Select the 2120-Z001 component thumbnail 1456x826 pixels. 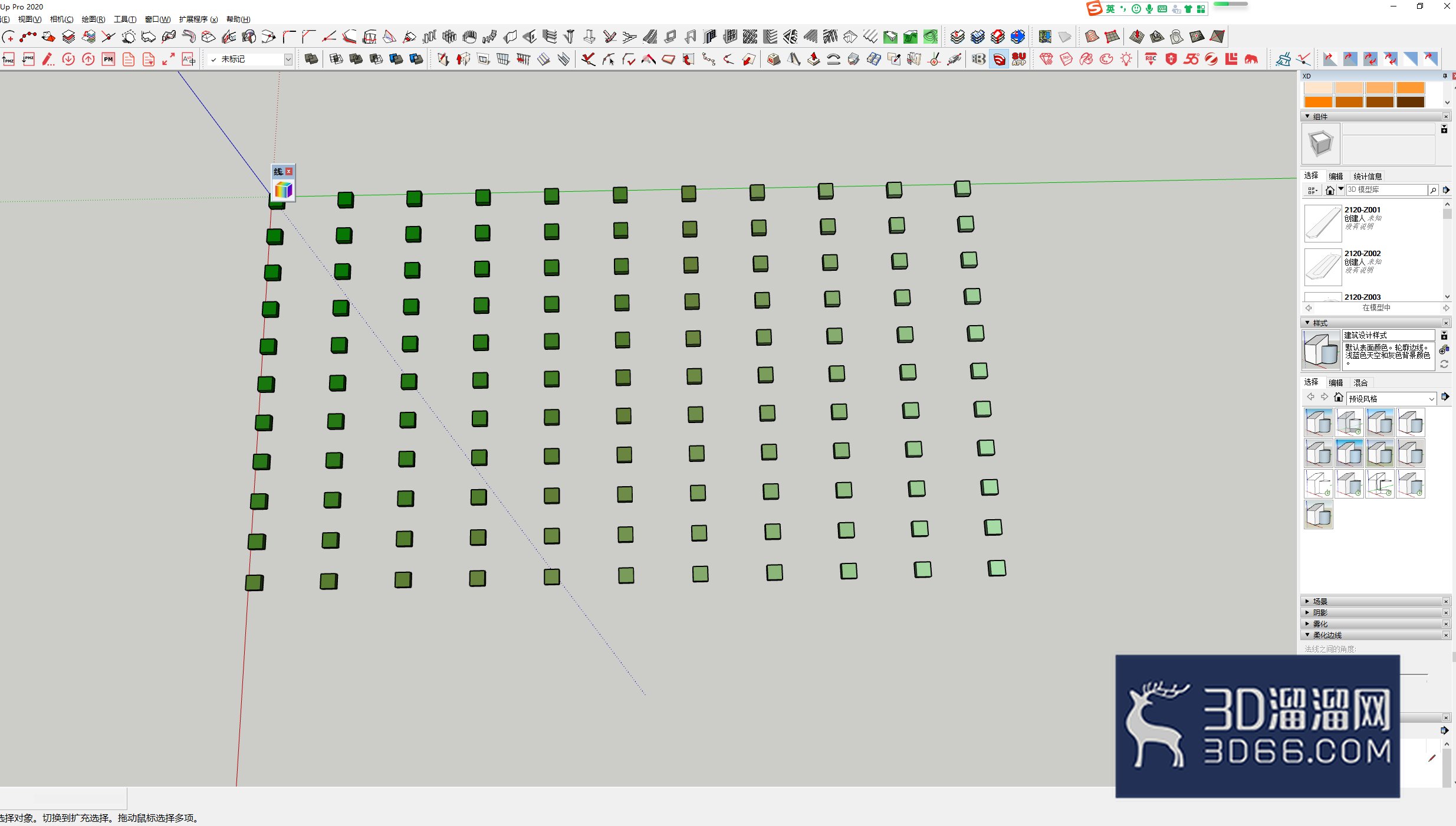point(1323,224)
